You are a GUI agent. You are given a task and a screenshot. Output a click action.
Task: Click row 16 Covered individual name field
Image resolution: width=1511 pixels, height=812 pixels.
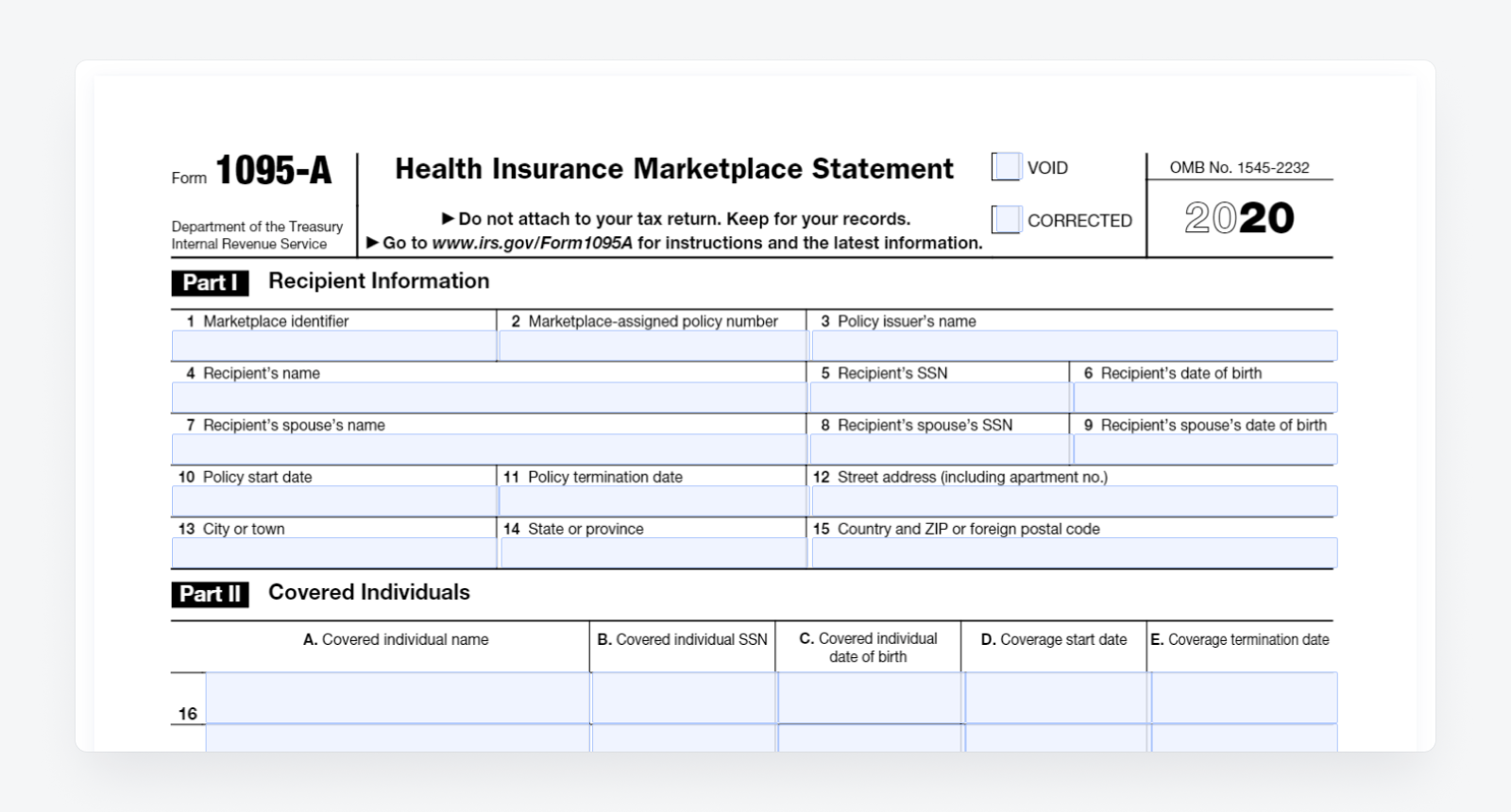tap(398, 698)
